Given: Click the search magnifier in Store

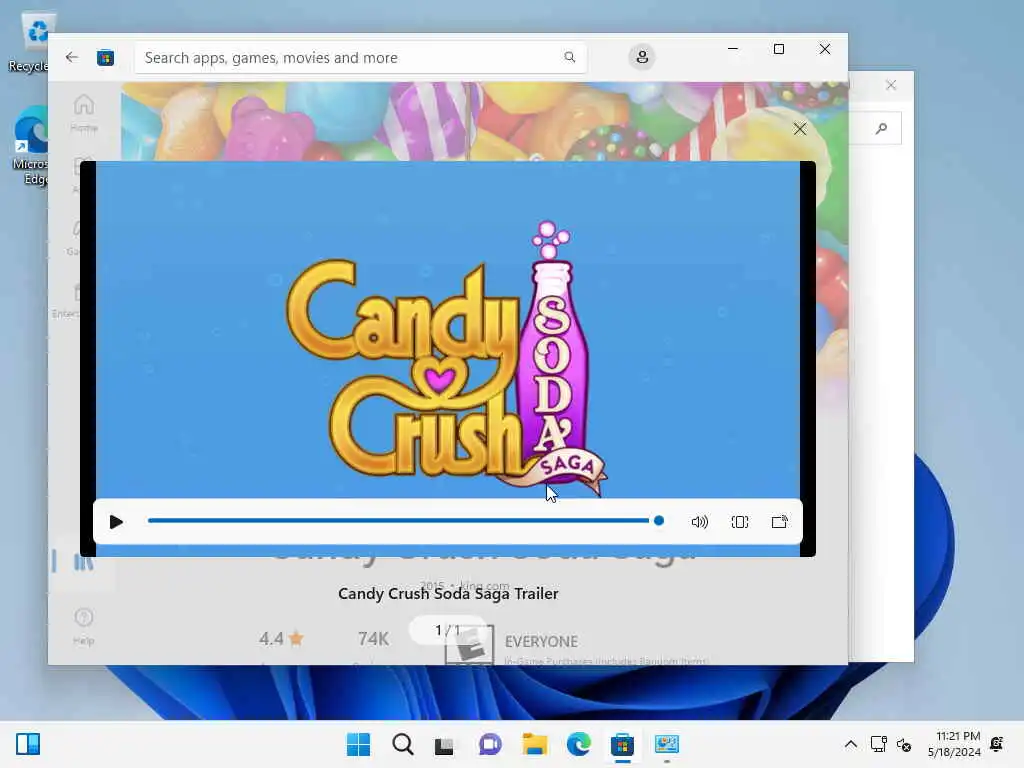Looking at the screenshot, I should coord(569,57).
